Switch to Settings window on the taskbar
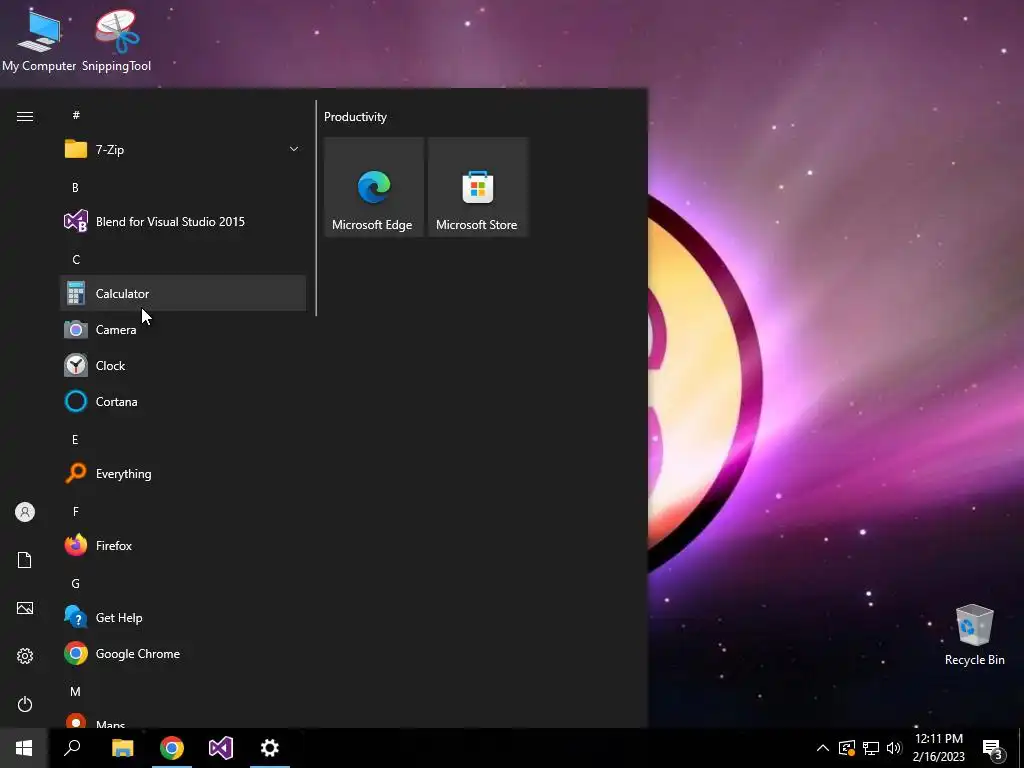The height and width of the screenshot is (768, 1024). pos(270,748)
